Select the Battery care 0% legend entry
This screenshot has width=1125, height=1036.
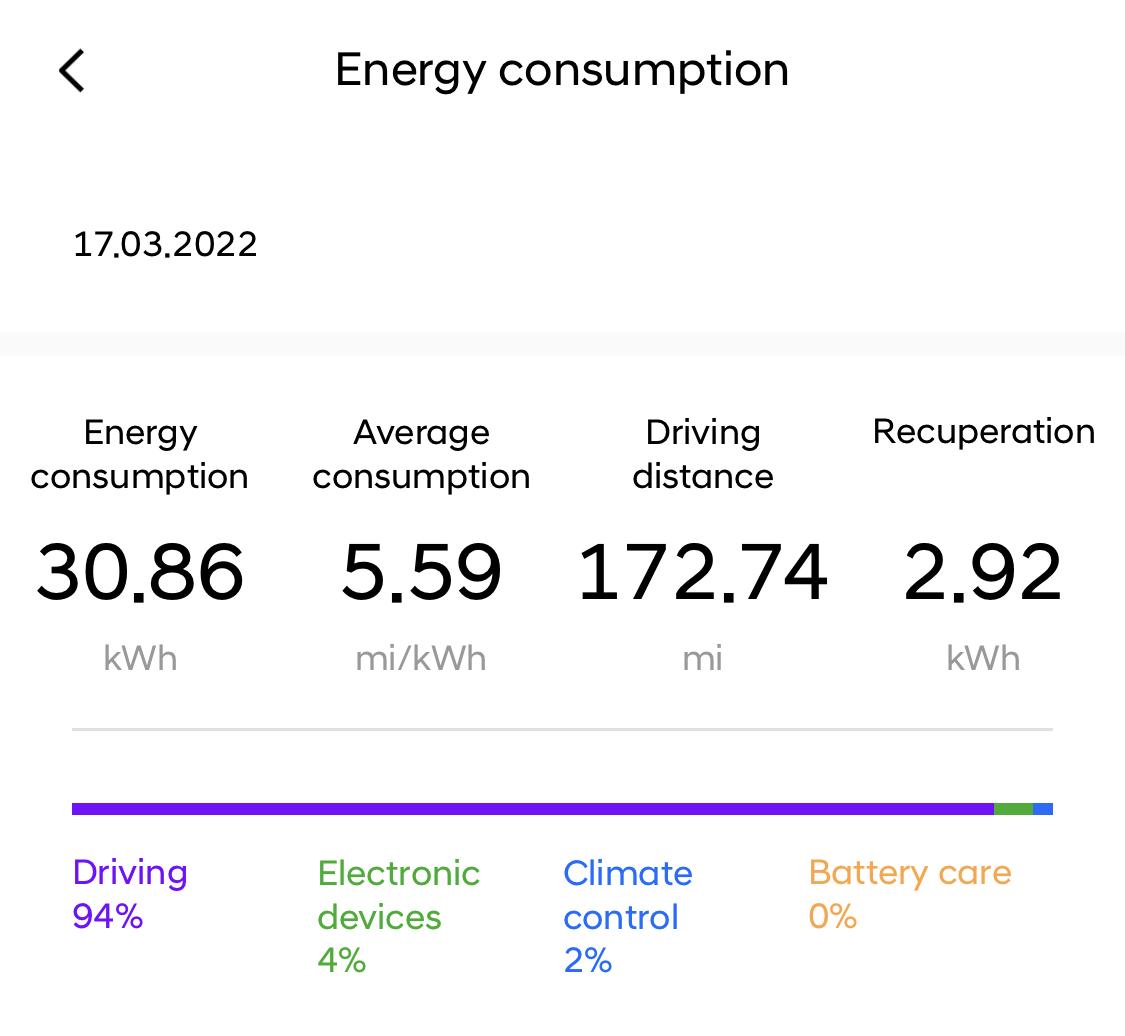(x=909, y=894)
